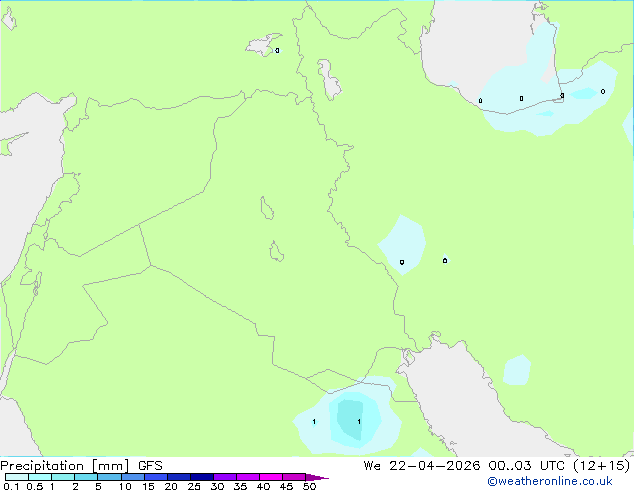
Task: Click the '1' value inside the darkest cyan rain core
Action: pyautogui.click(x=359, y=422)
